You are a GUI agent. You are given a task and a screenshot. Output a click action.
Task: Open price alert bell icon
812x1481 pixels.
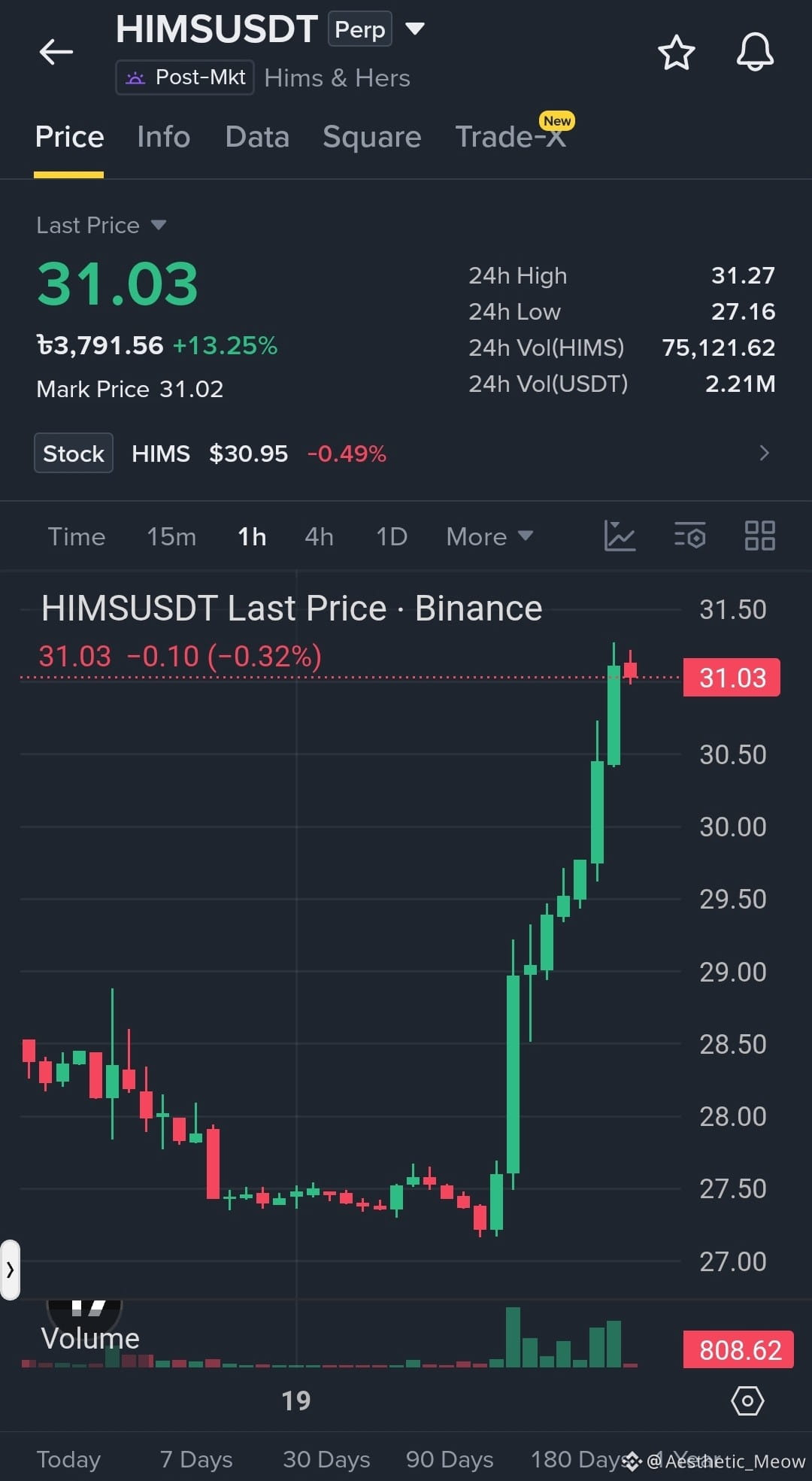click(754, 53)
